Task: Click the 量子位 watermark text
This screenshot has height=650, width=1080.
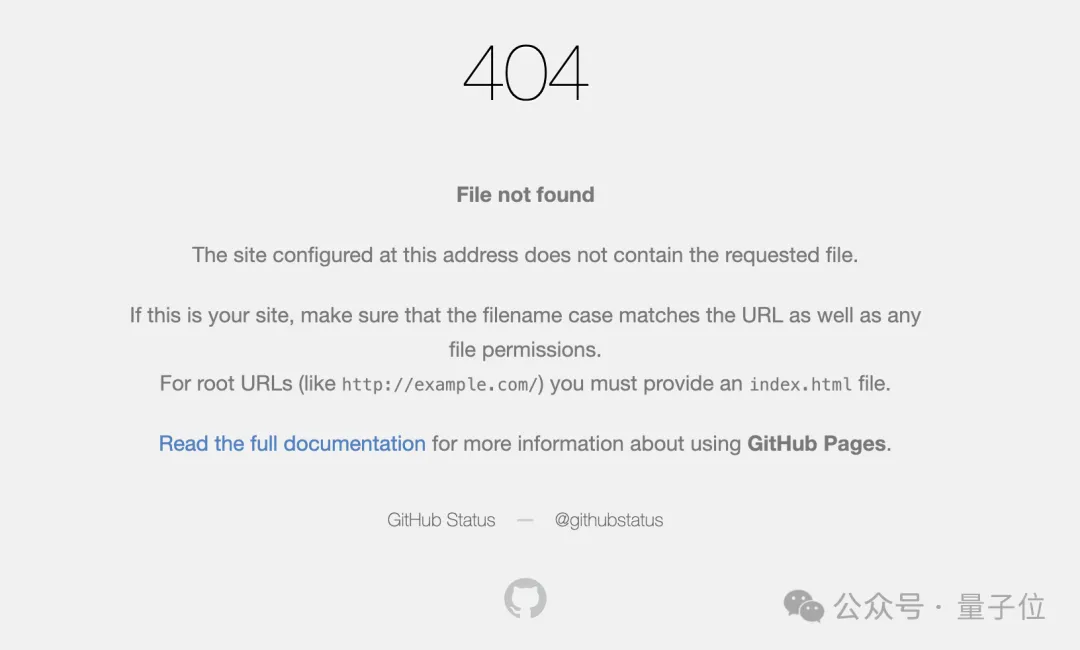Action: pyautogui.click(x=1001, y=606)
